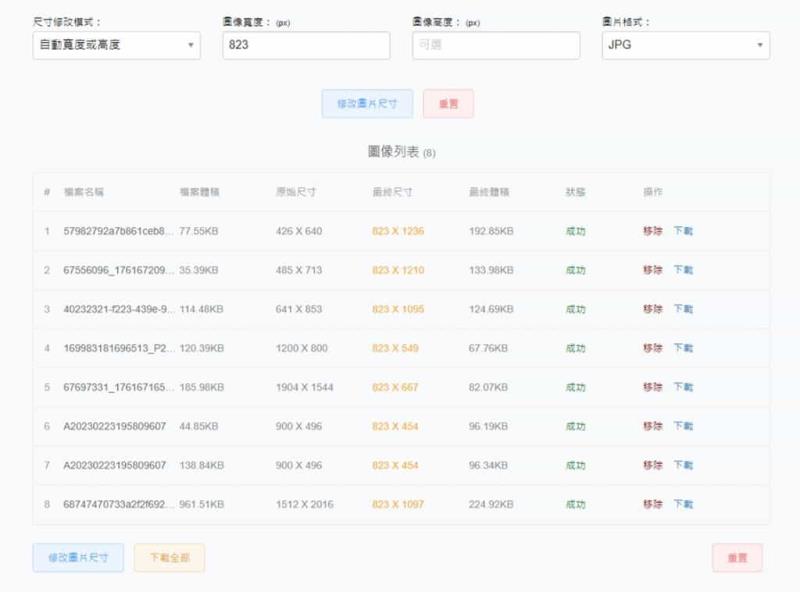The height and width of the screenshot is (592, 800).
Task: Click the final size 823 X 667
Action: (x=395, y=387)
